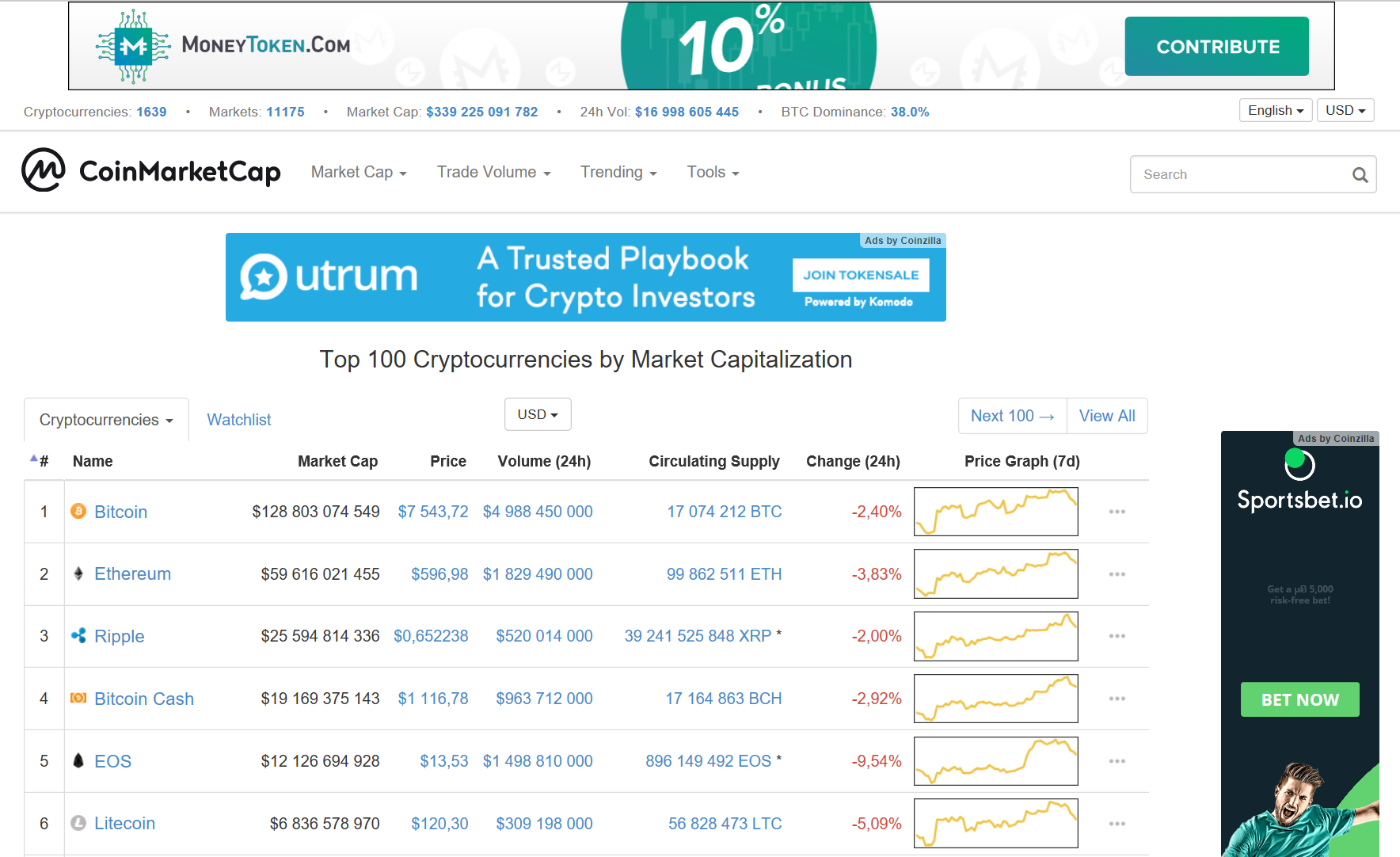Open Litecoin 7d price graph thumbnail

coord(995,824)
